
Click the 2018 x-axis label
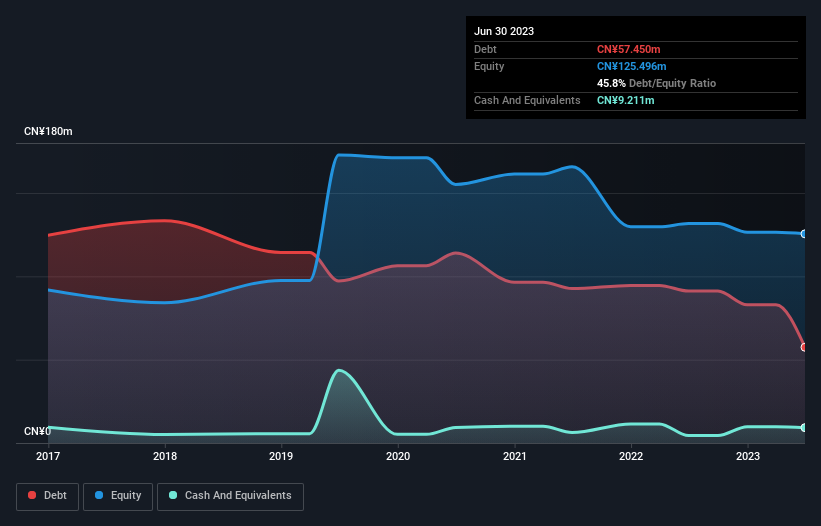pos(165,456)
